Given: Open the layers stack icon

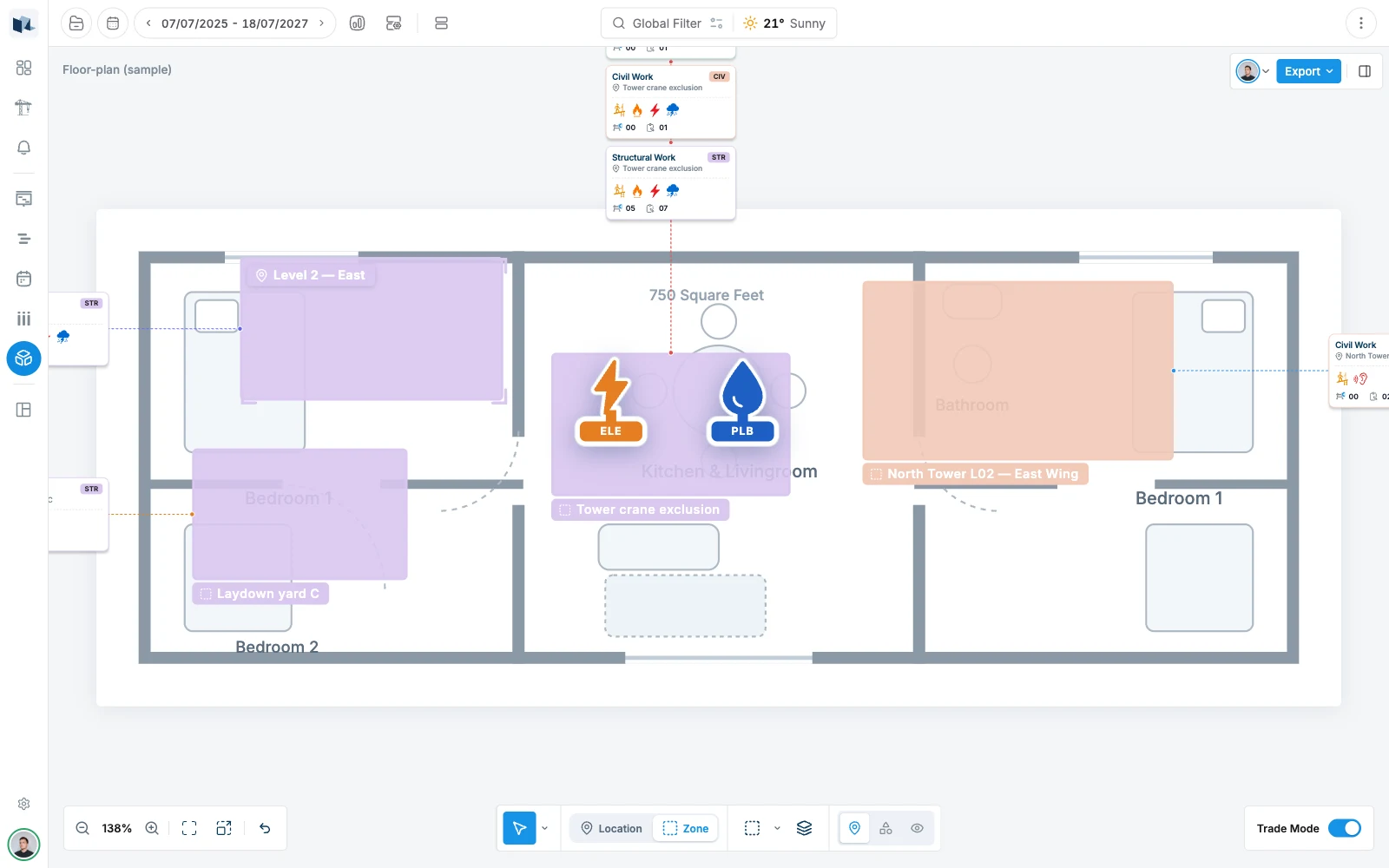Looking at the screenshot, I should point(805,828).
